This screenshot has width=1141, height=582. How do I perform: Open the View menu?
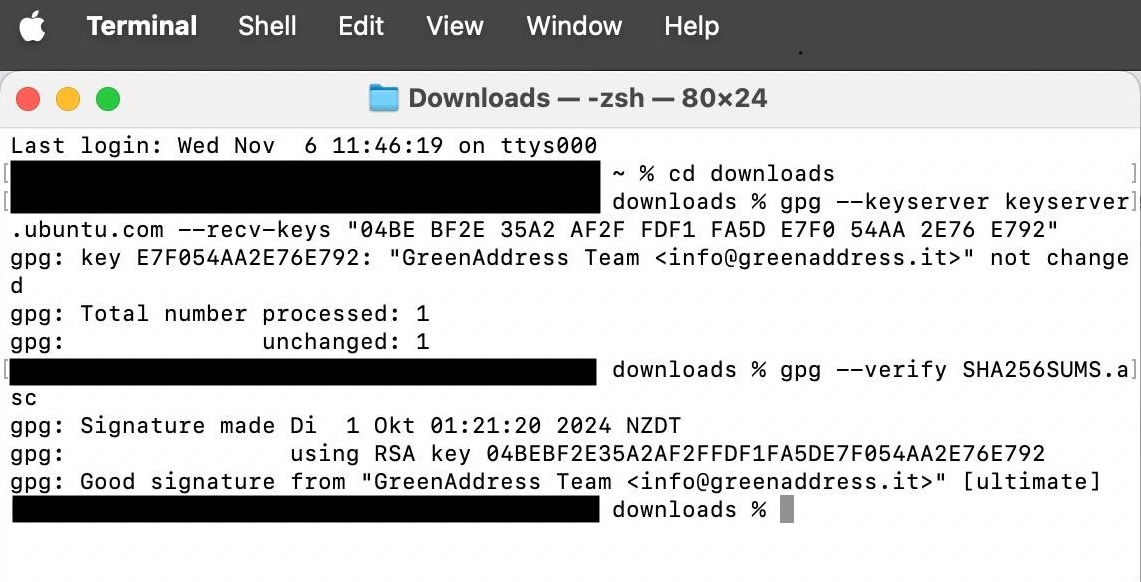click(455, 26)
